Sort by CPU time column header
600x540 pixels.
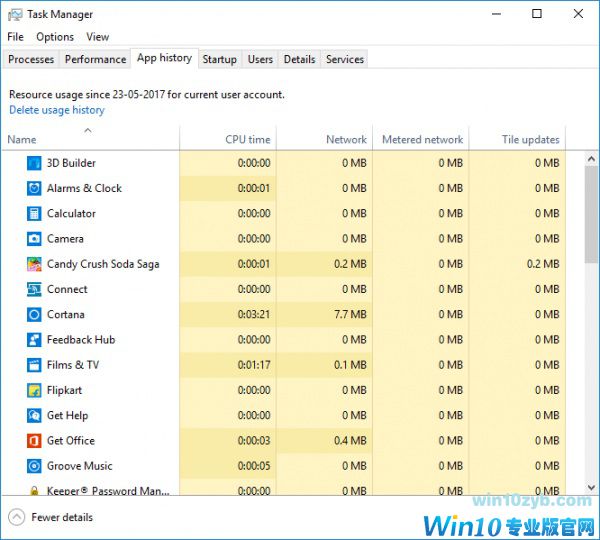[228, 139]
